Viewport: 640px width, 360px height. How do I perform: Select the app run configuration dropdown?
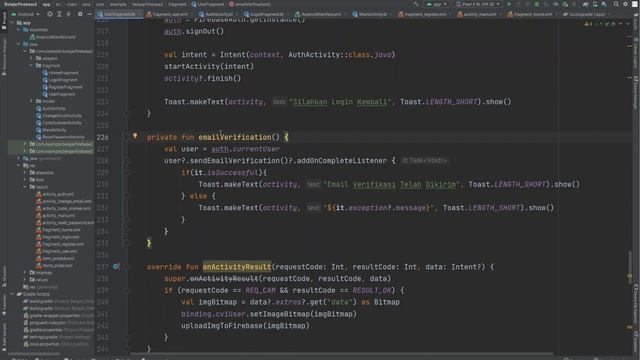[436, 4]
